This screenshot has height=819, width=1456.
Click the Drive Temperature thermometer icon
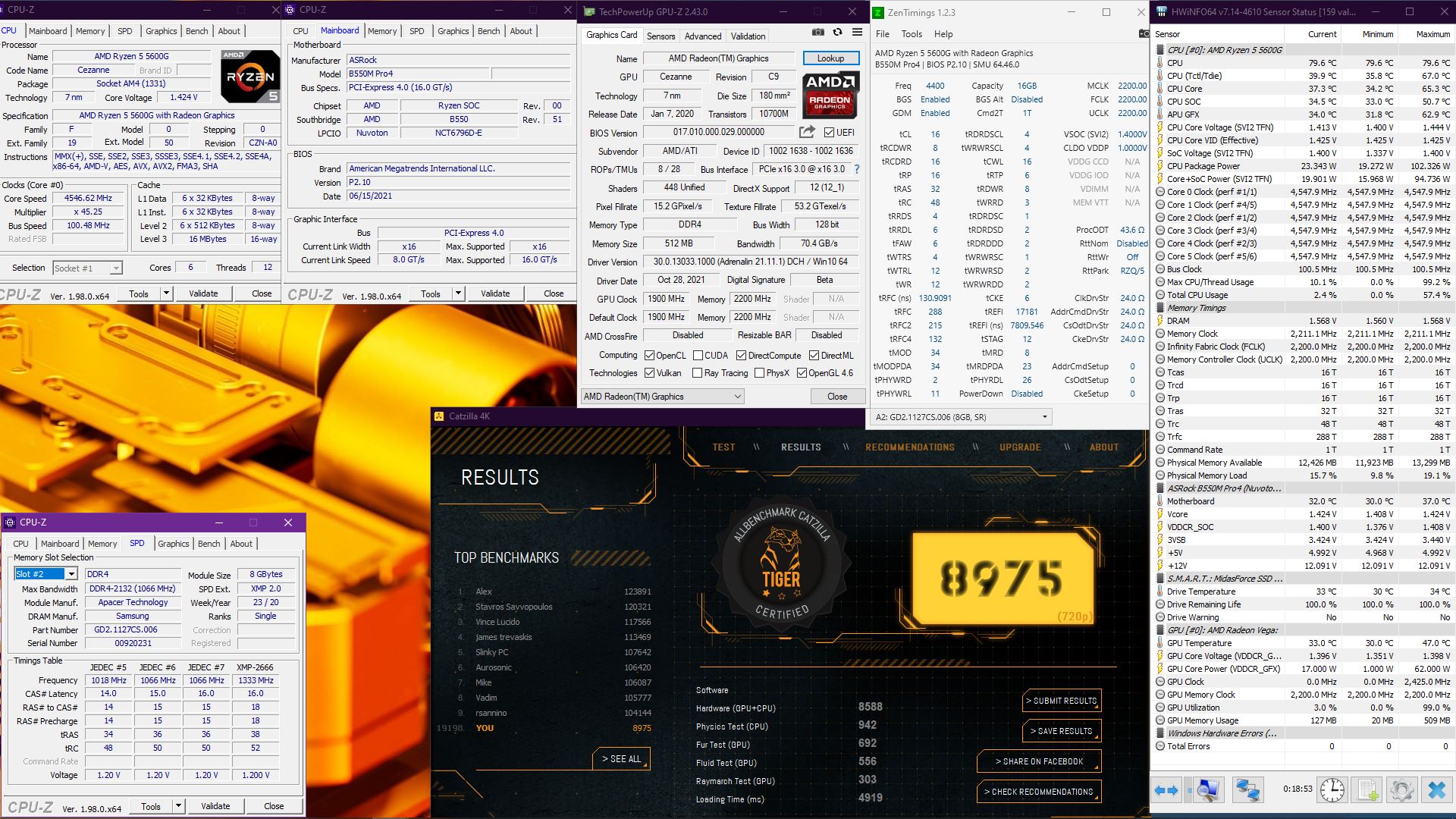tap(1159, 591)
